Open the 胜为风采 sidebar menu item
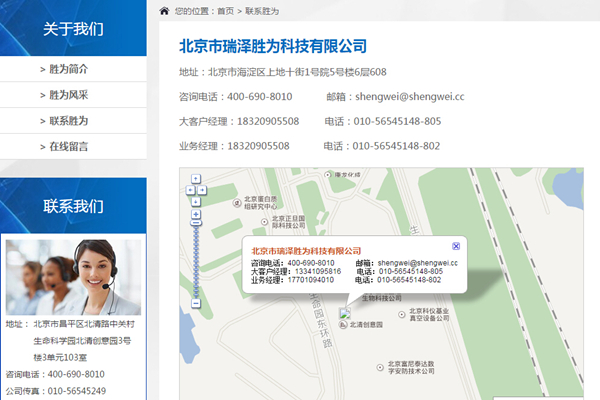 (73, 95)
